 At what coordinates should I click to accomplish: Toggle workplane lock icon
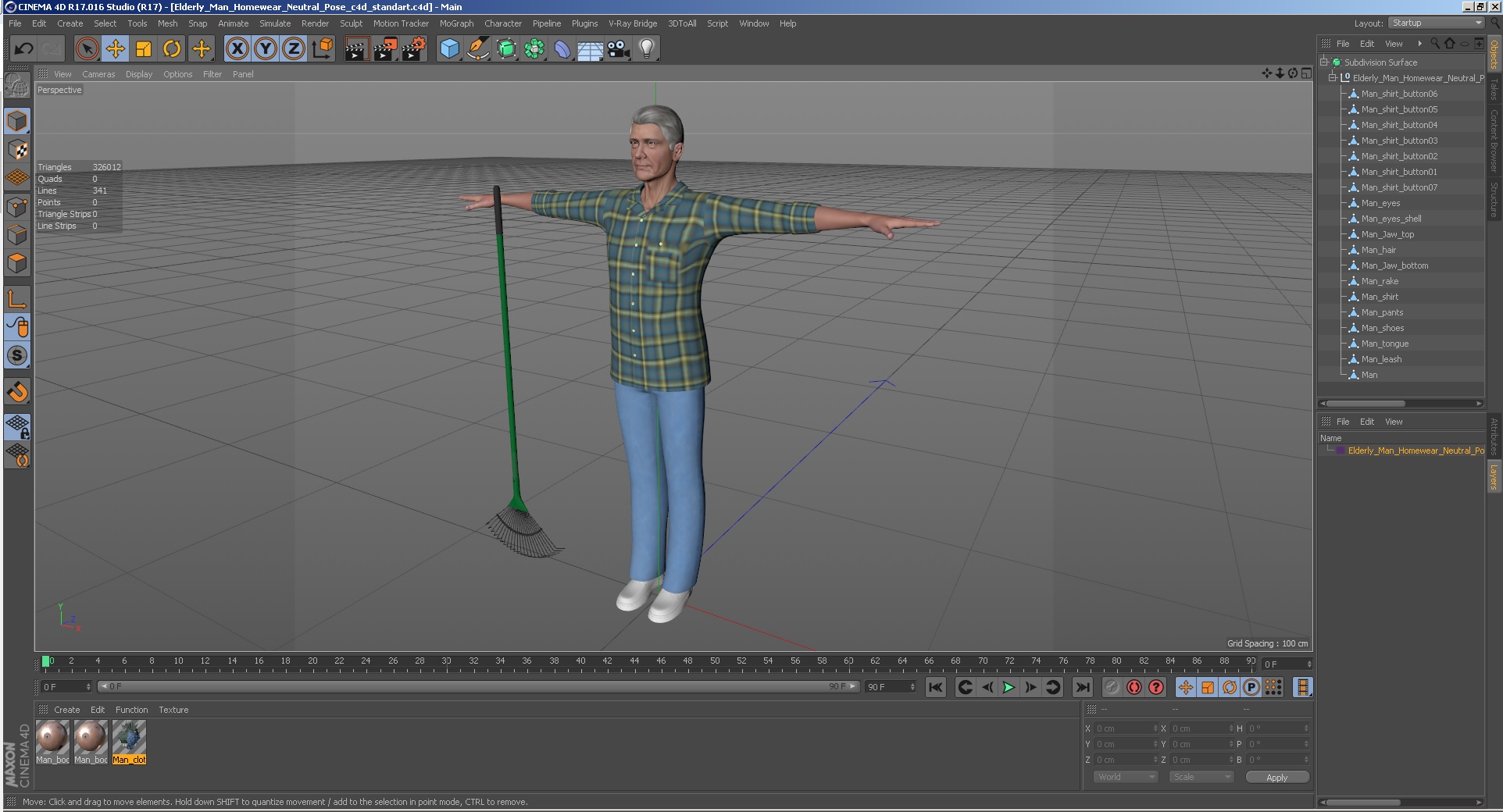(17, 426)
